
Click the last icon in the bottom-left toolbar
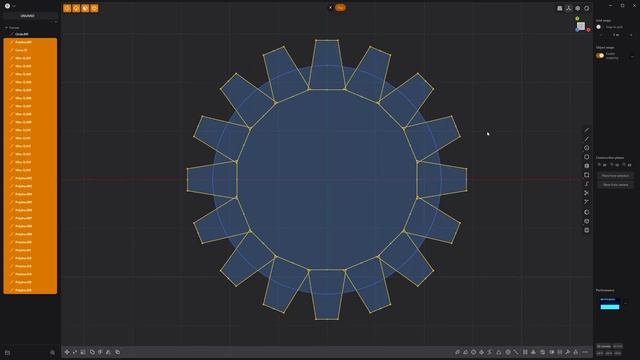118,352
